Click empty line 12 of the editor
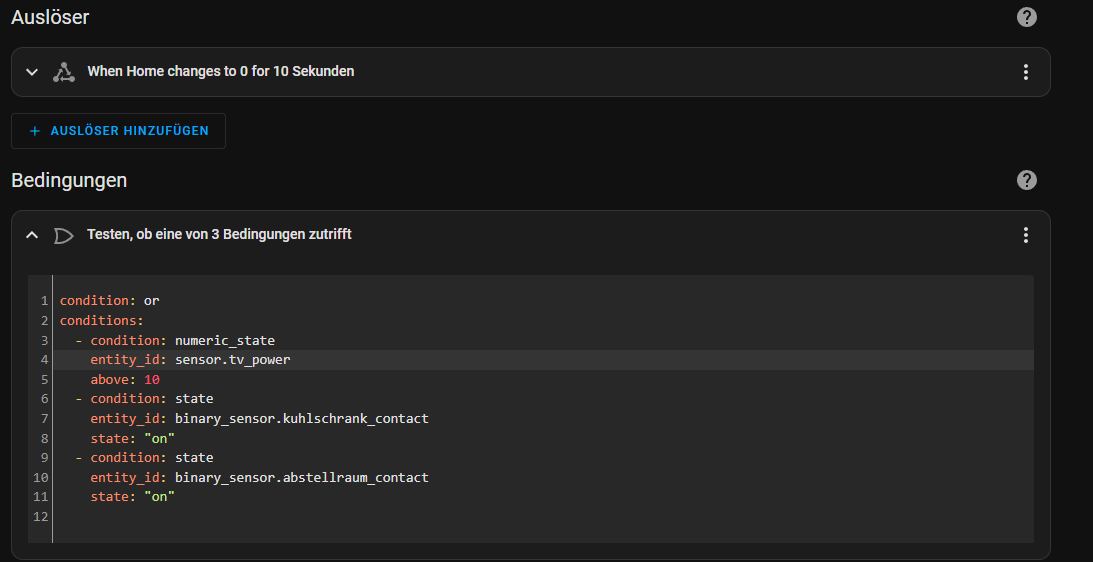The height and width of the screenshot is (562, 1093). (544, 517)
